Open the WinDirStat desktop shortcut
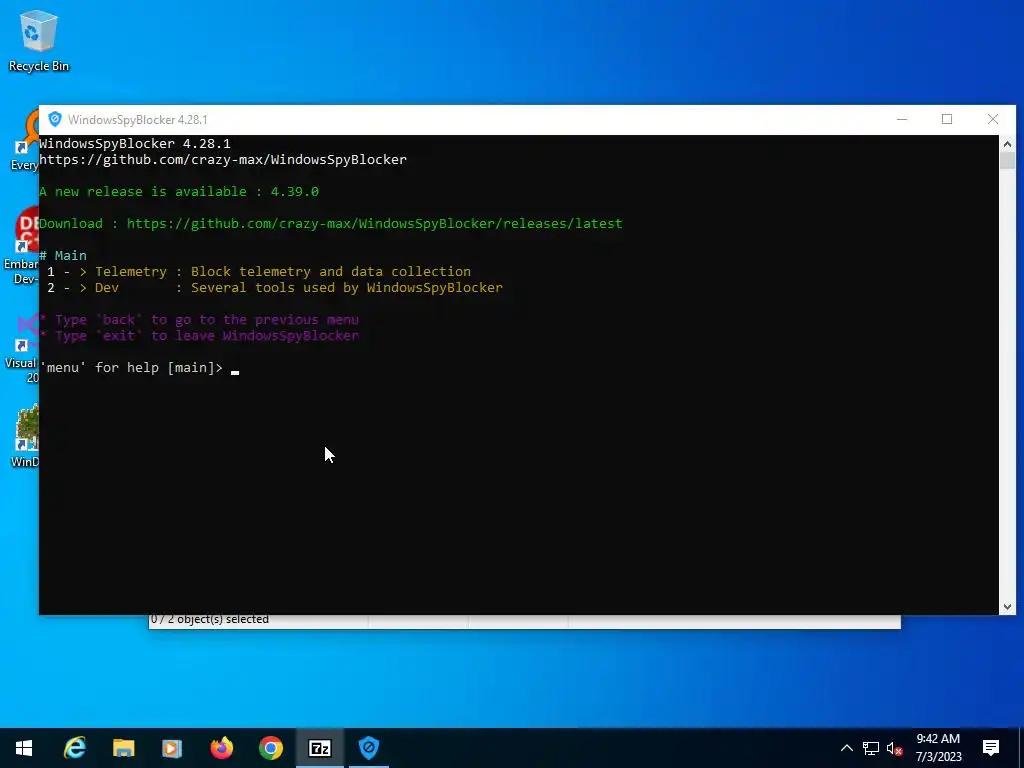Viewport: 1024px width, 768px height. point(25,436)
